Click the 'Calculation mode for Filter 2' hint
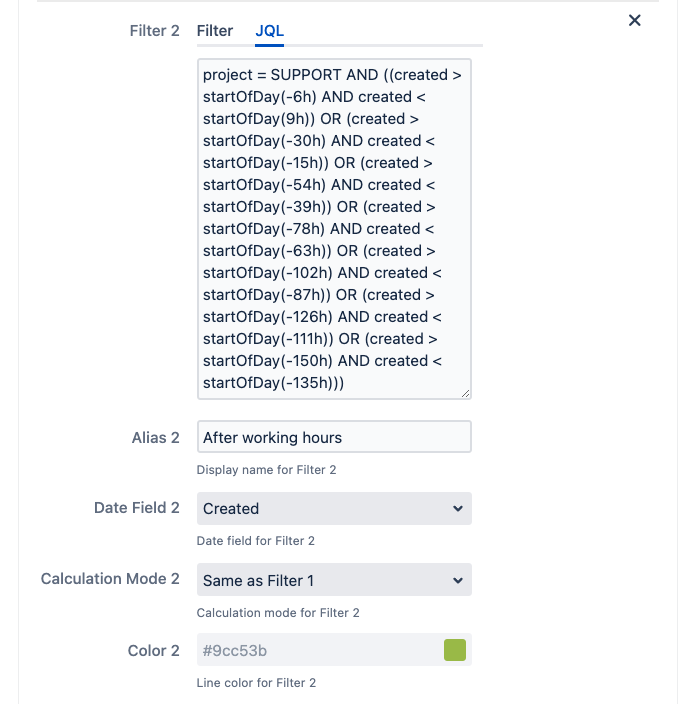The height and width of the screenshot is (704, 691). 278,612
